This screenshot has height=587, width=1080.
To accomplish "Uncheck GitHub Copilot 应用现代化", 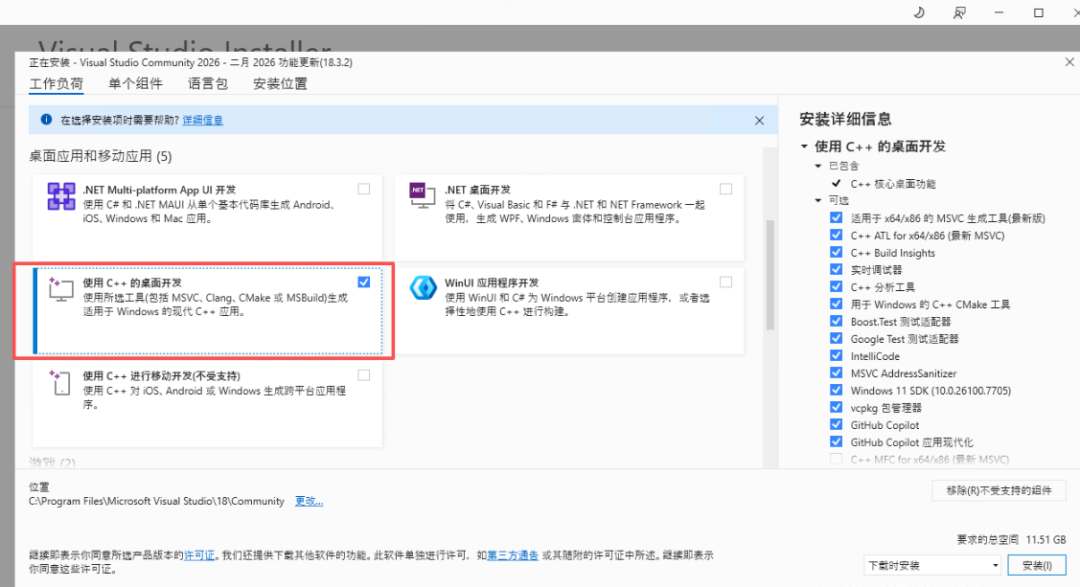I will coord(836,442).
